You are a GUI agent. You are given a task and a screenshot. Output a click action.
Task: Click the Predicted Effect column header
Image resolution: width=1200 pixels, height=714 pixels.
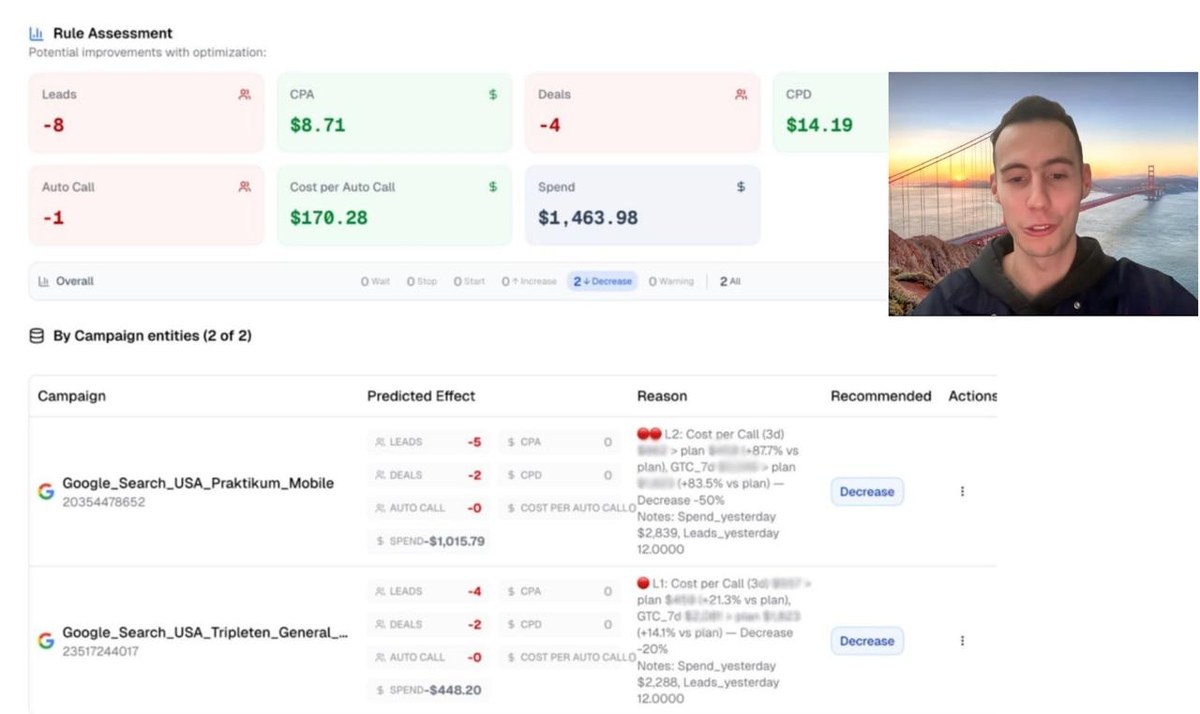click(421, 396)
